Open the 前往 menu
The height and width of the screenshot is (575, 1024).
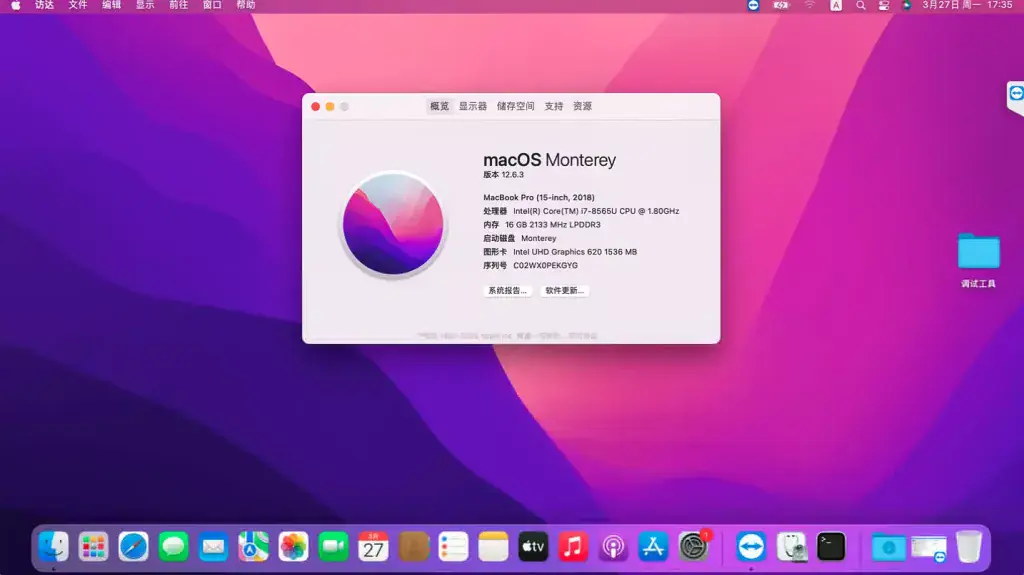[x=178, y=5]
